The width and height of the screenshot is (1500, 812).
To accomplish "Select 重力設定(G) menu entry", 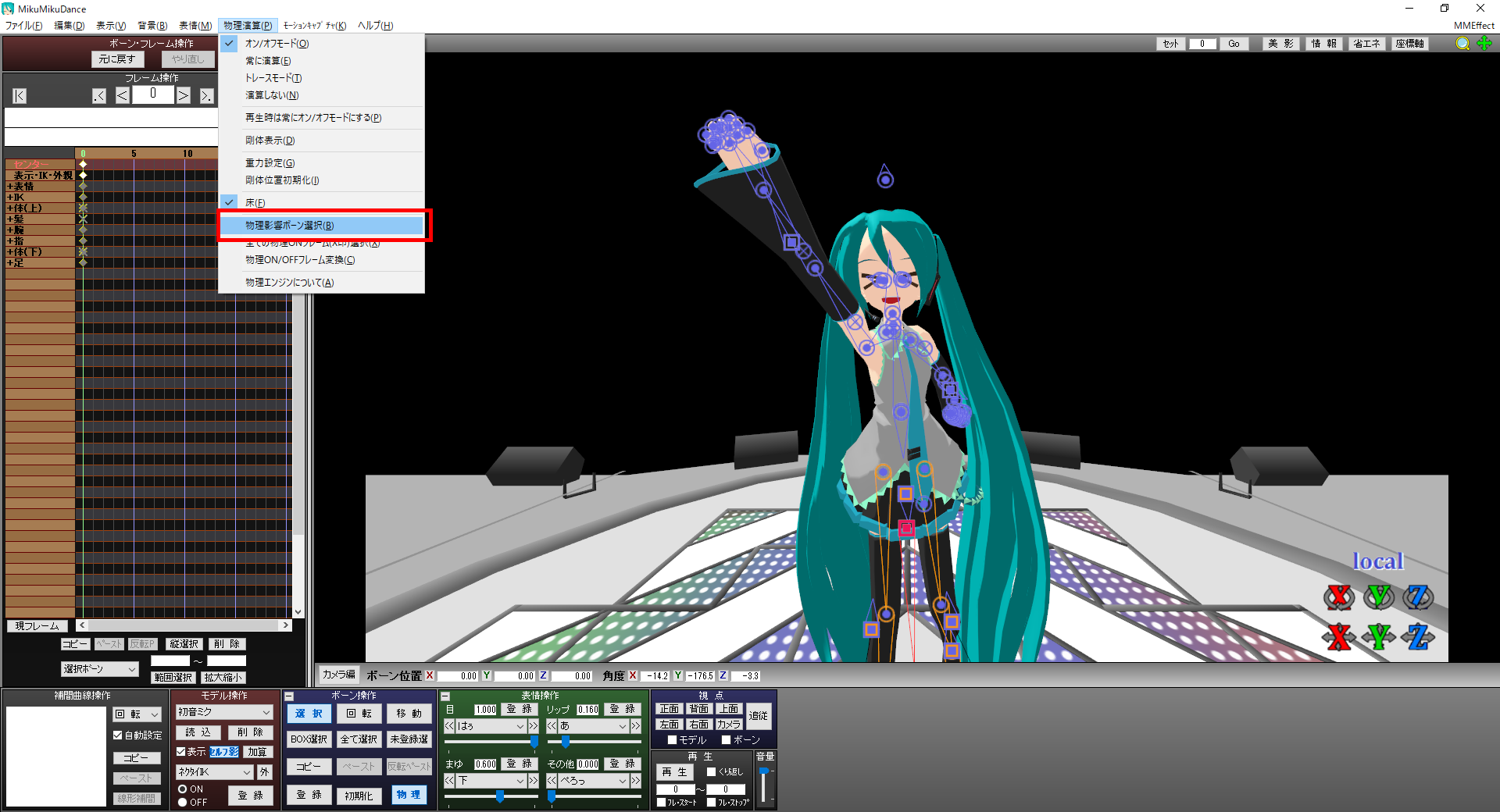I will click(270, 163).
